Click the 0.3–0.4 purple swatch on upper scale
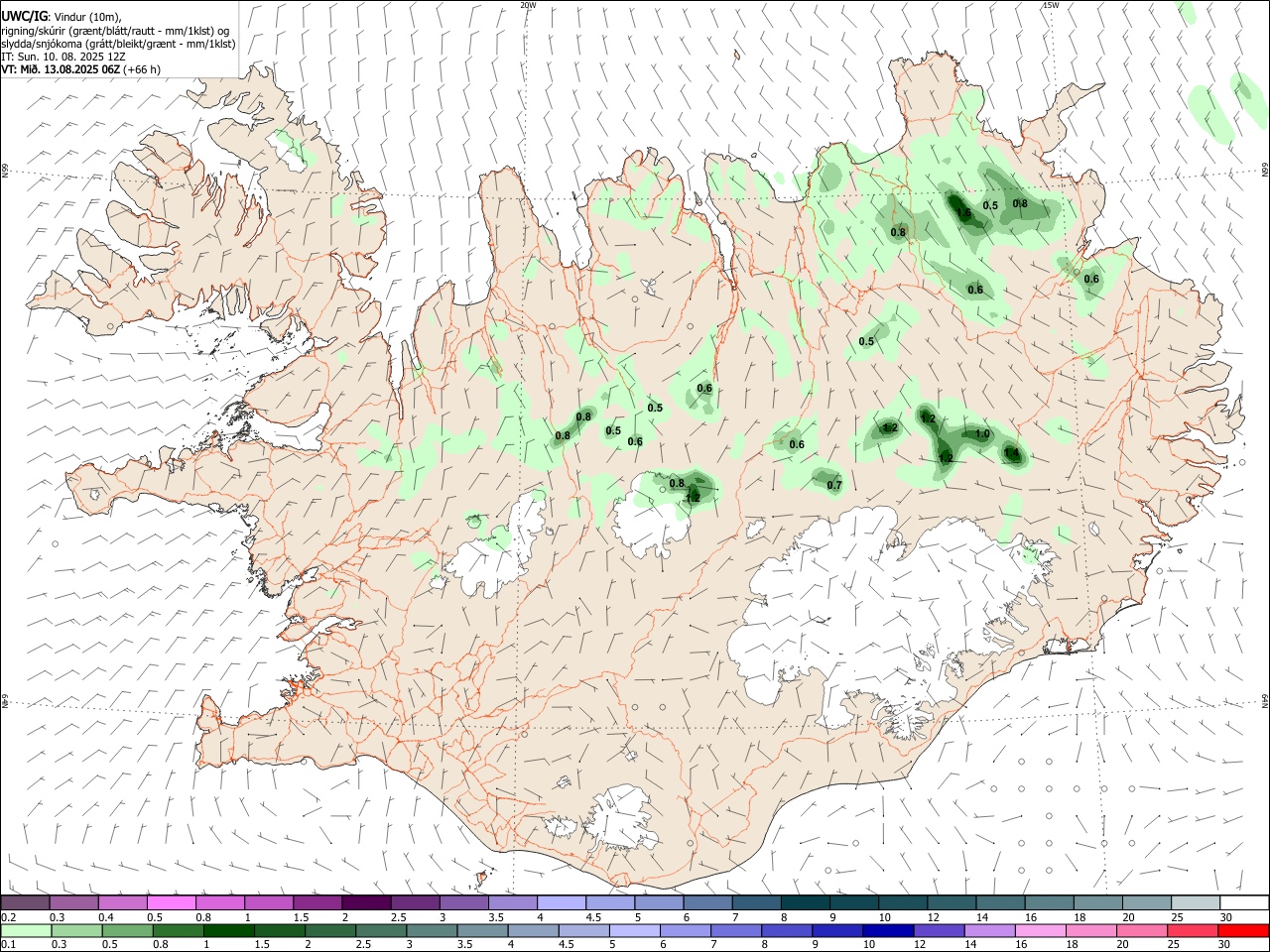Viewport: 1270px width, 952px height. 73,902
